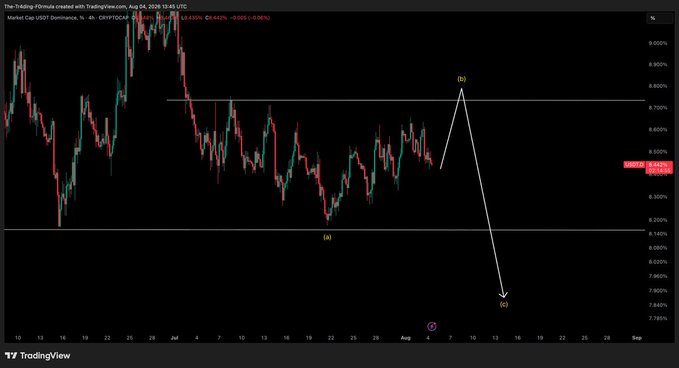Screen dimensions: 679x368
Task: Select the yellow (a) wave label
Action: pos(327,237)
